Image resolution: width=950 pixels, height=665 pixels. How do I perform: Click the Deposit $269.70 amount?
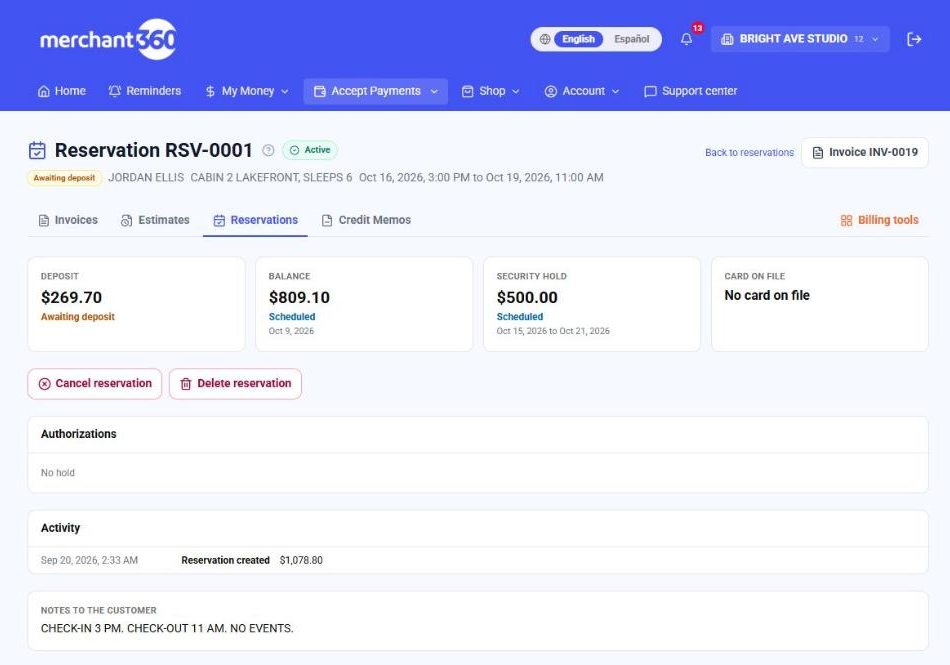[x=71, y=298]
